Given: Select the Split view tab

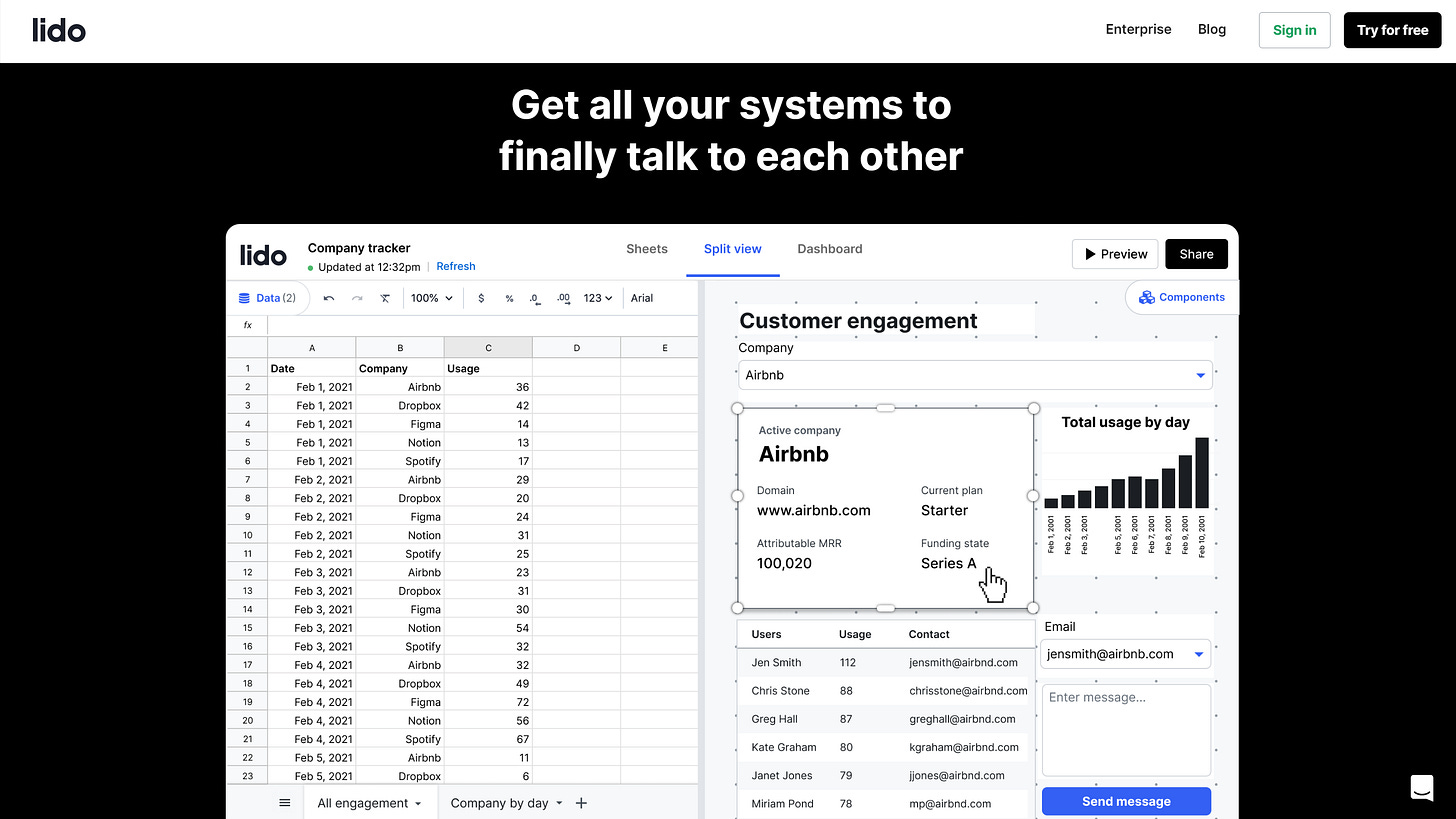Looking at the screenshot, I should click(x=733, y=249).
